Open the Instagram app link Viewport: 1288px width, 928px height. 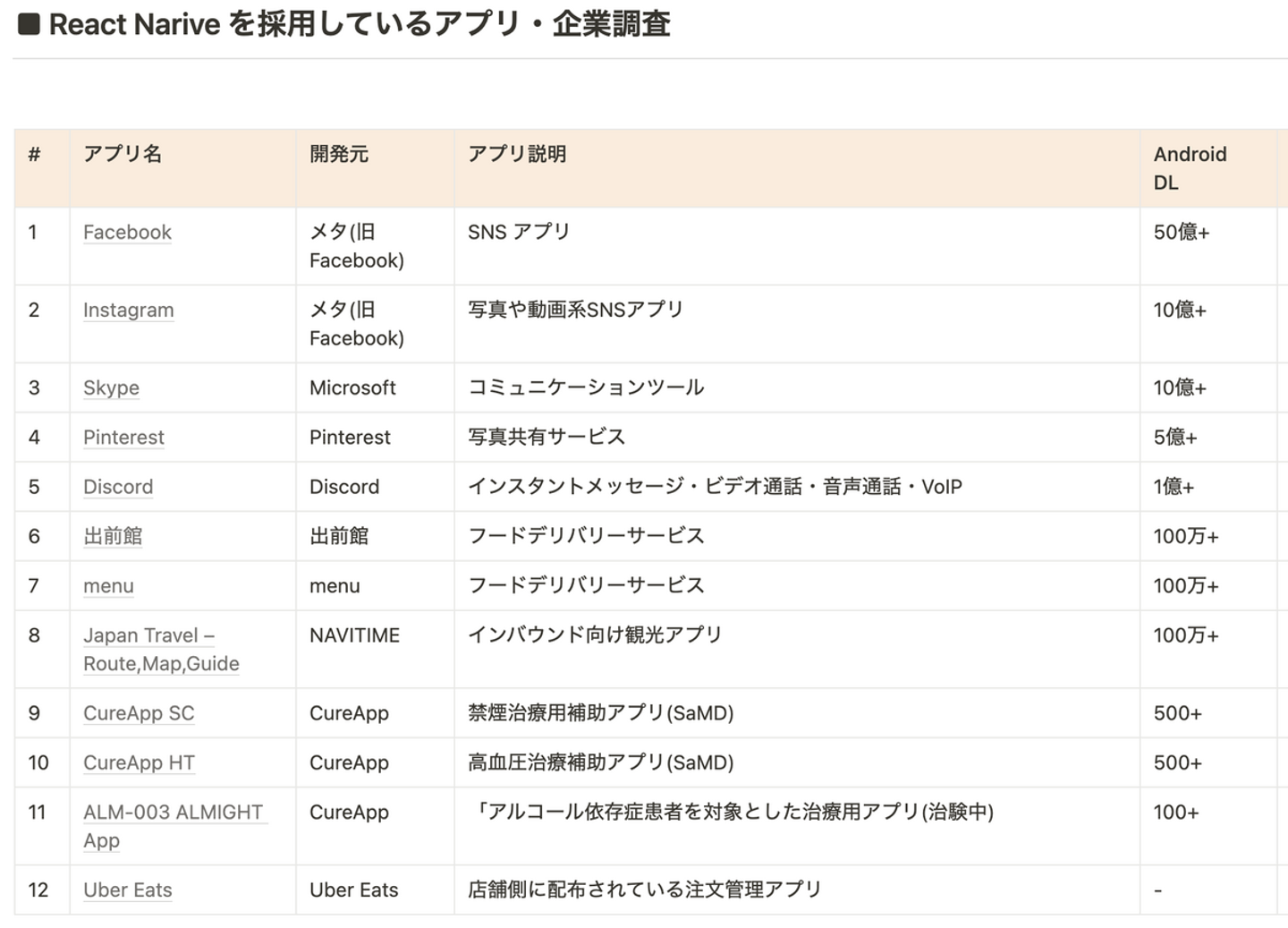pos(128,311)
